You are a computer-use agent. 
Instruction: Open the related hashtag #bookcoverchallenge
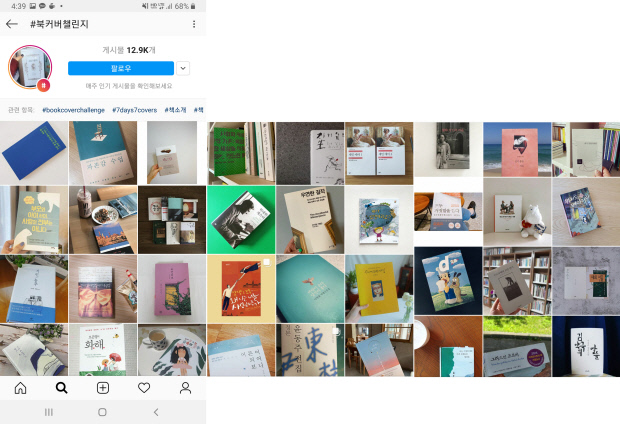coord(74,110)
